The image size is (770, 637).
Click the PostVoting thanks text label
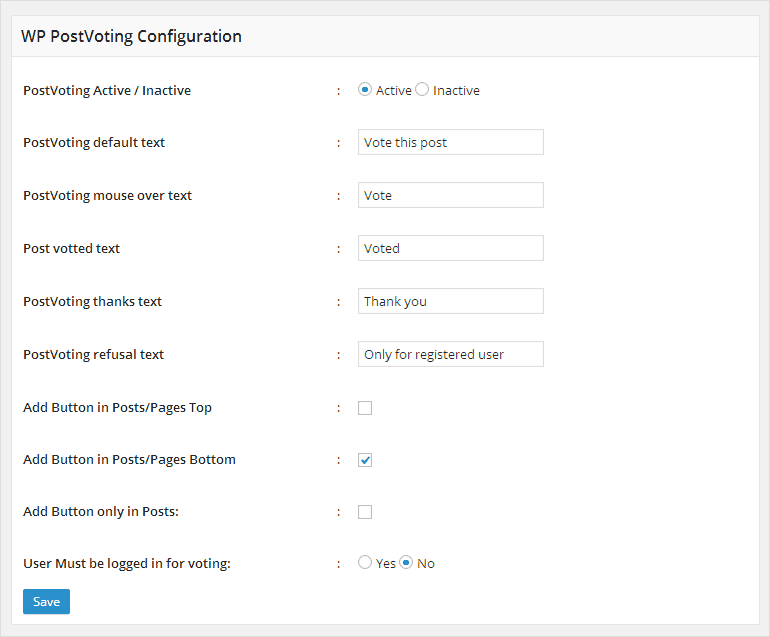pyautogui.click(x=92, y=302)
